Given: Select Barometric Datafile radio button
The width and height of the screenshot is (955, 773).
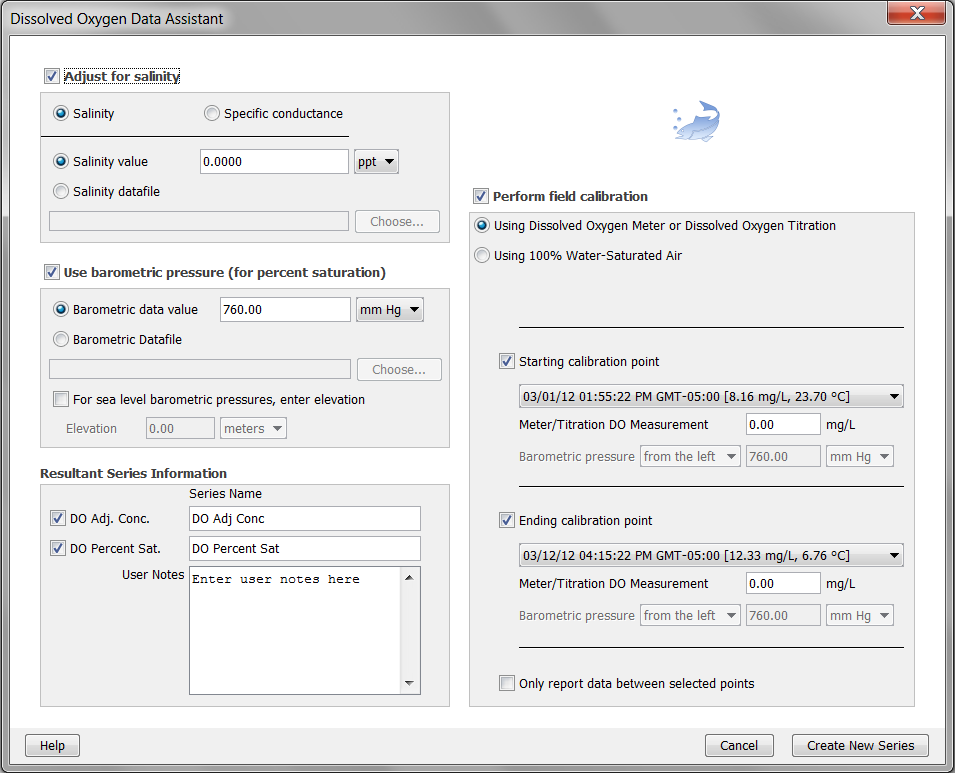Looking at the screenshot, I should [x=62, y=340].
